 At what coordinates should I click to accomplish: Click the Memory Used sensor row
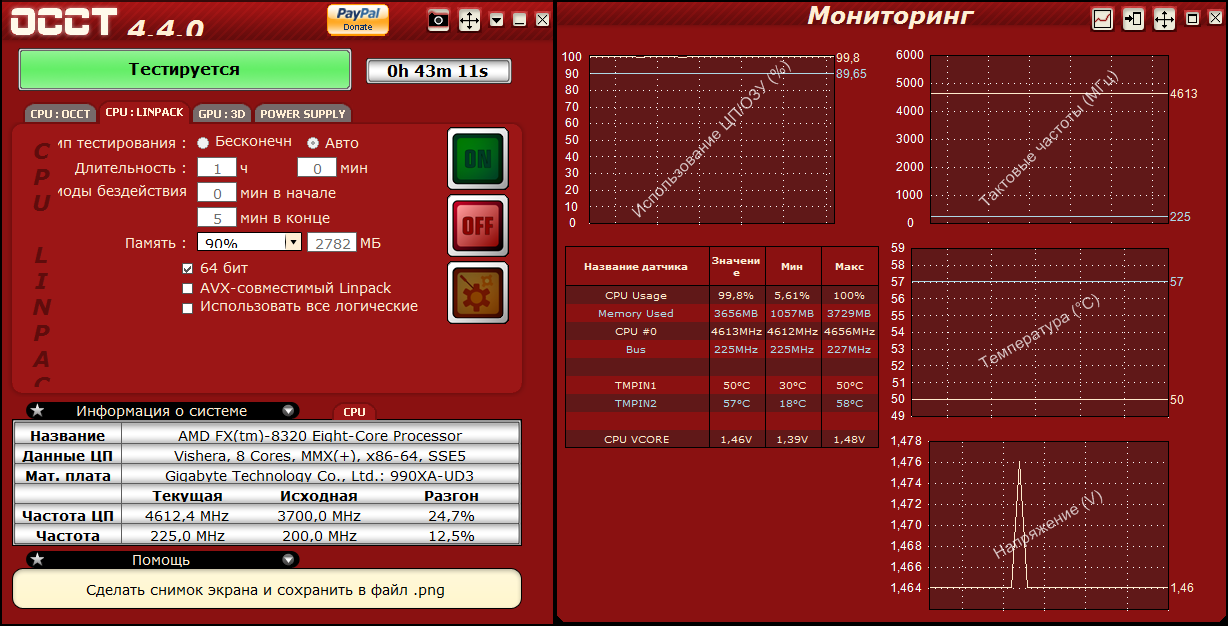[x=722, y=313]
